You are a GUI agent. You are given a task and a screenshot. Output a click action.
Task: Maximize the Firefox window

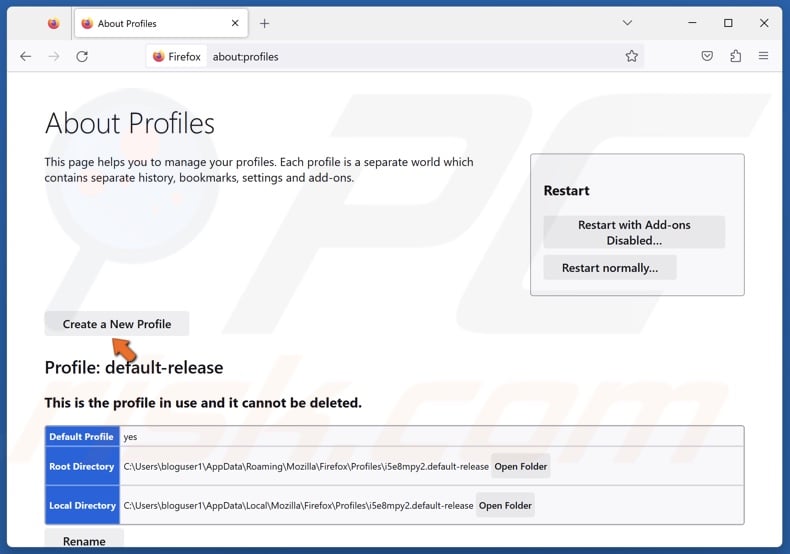point(728,23)
